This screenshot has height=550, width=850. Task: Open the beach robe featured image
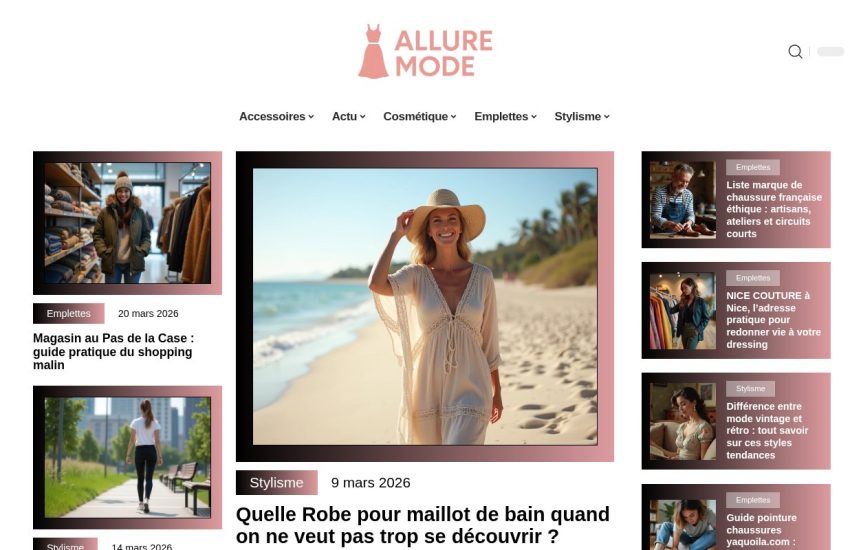pyautogui.click(x=425, y=306)
